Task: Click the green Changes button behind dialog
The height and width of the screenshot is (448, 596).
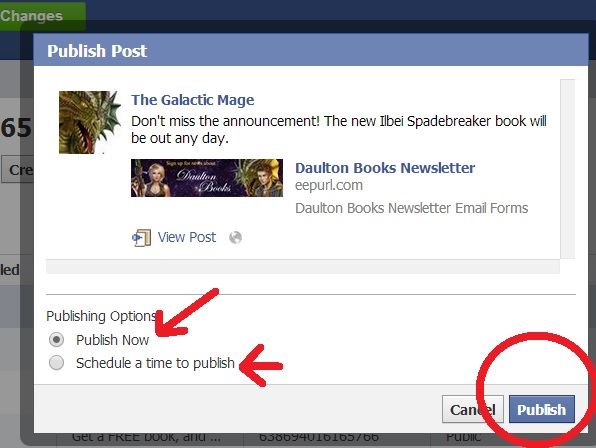Action: click(43, 16)
